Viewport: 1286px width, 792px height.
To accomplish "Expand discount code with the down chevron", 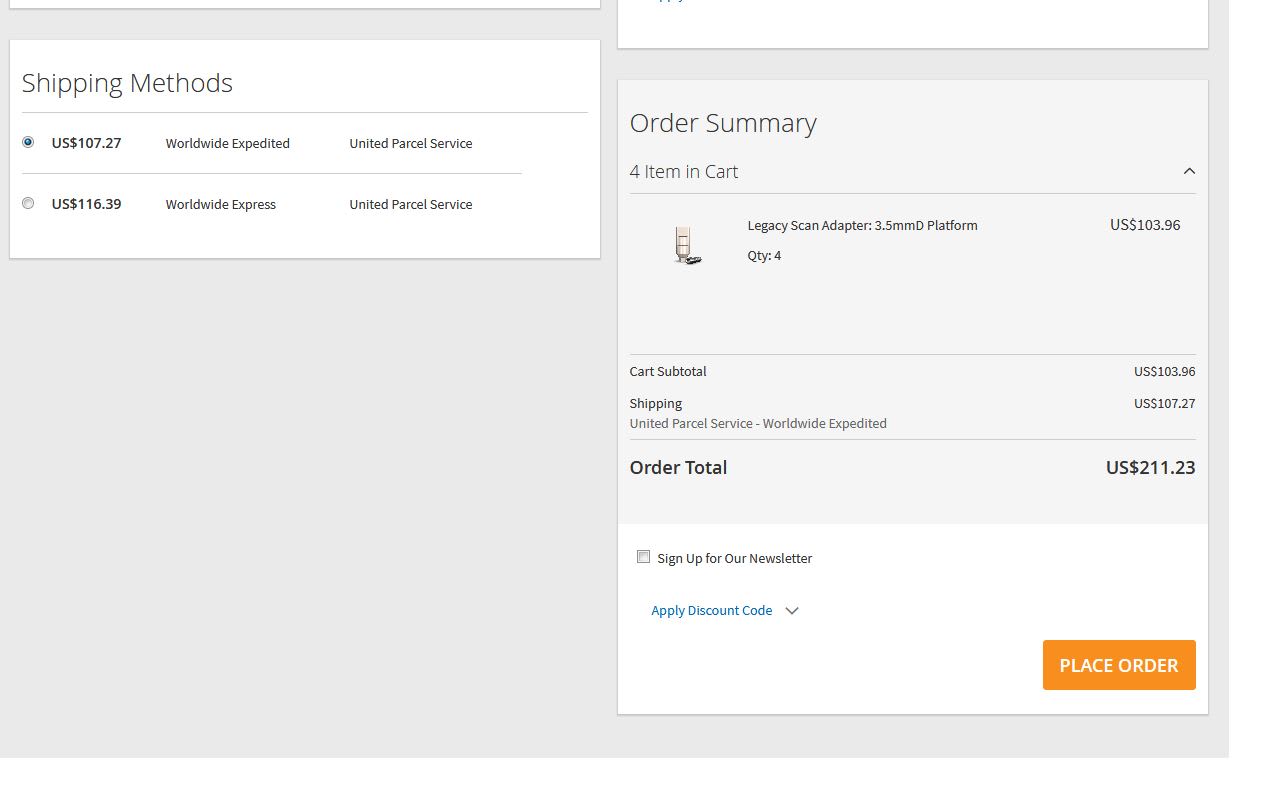I will coord(792,611).
